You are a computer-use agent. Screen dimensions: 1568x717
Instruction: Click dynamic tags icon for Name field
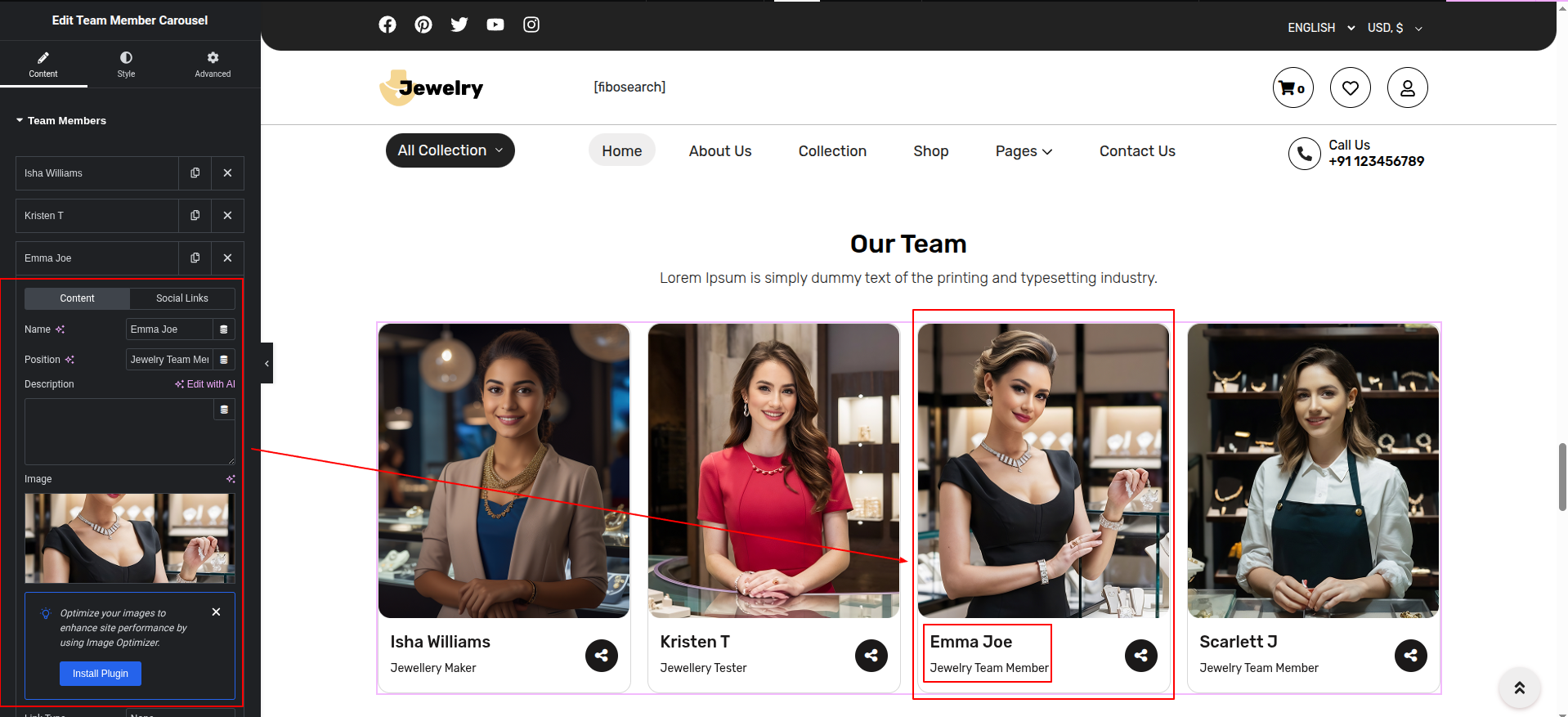(x=223, y=329)
